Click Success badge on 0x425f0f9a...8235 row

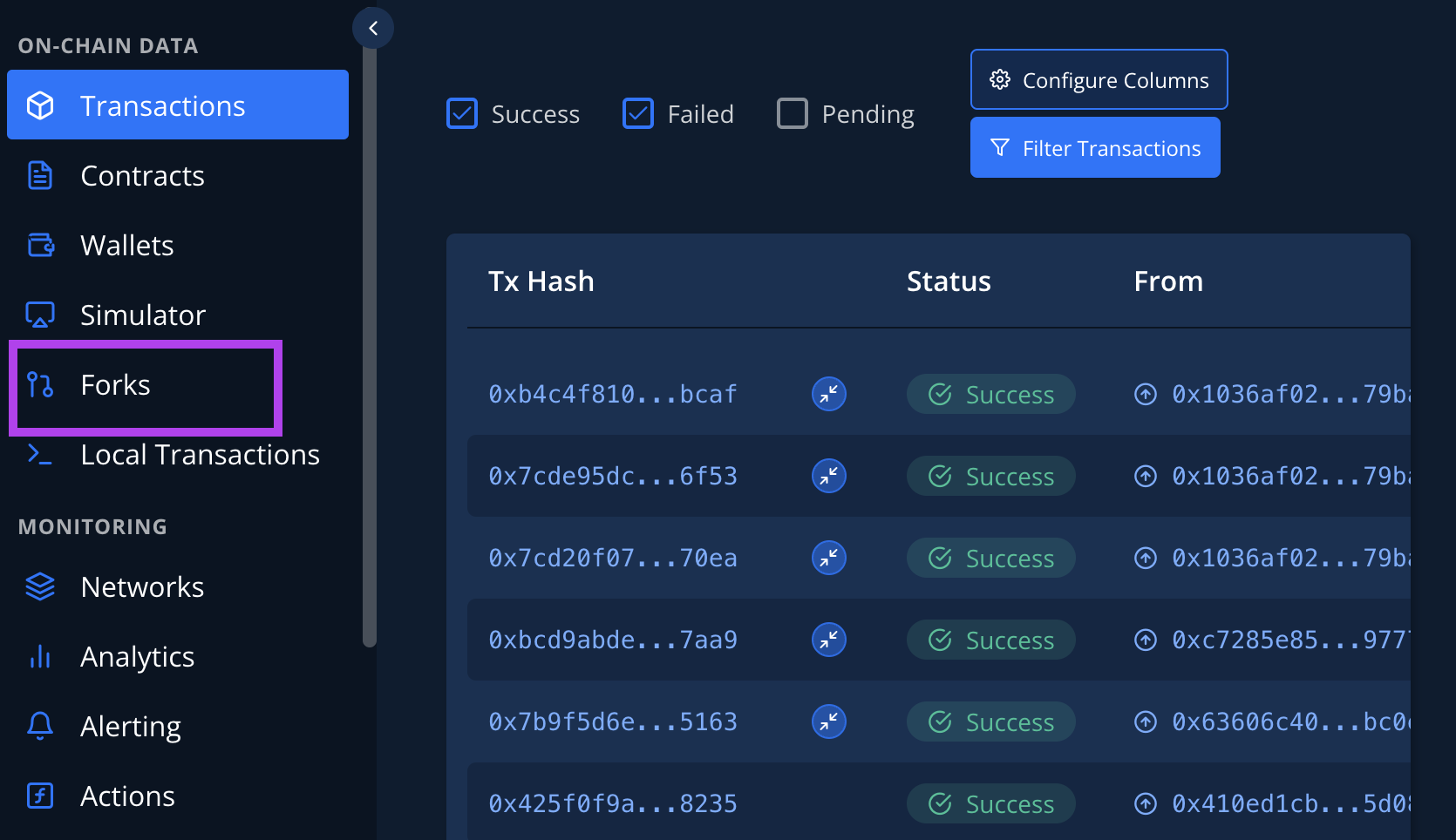point(990,803)
